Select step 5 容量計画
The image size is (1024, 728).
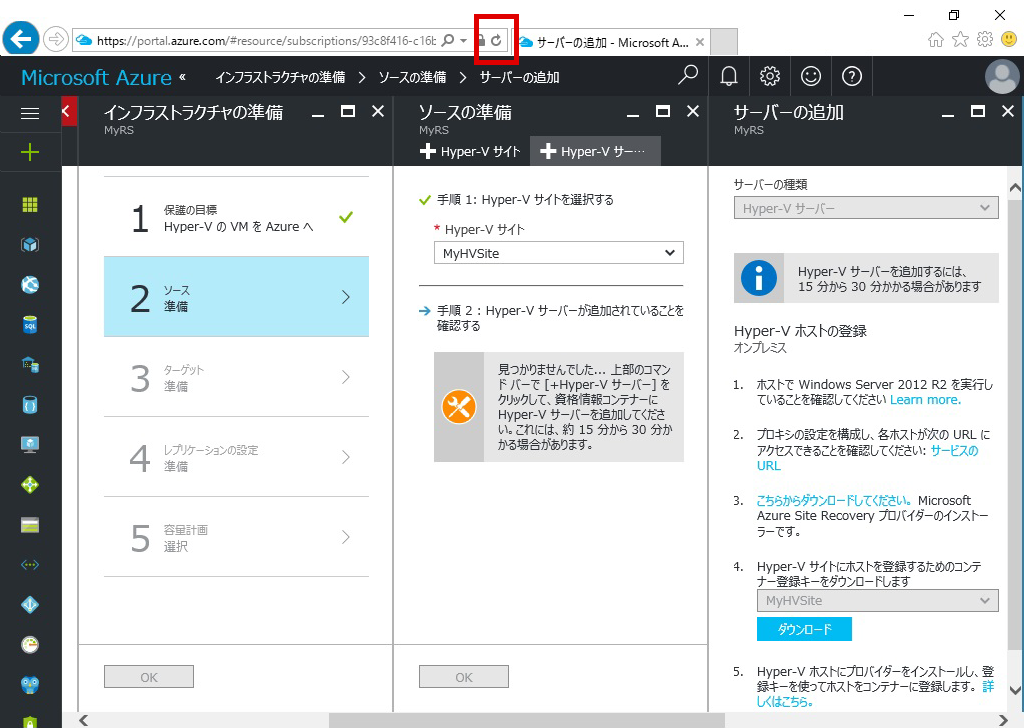236,537
